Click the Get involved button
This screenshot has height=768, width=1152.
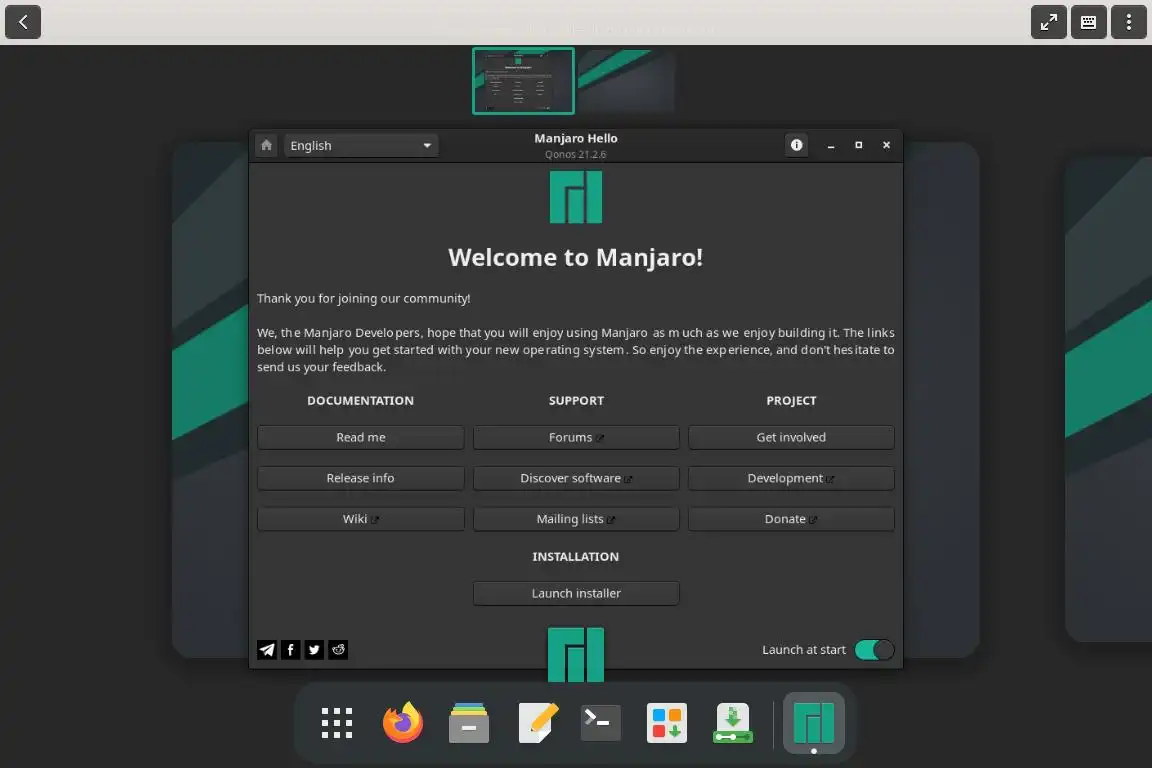(x=791, y=437)
